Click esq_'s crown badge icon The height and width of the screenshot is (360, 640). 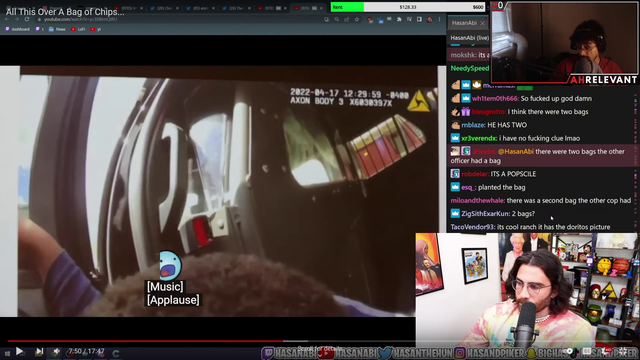455,187
